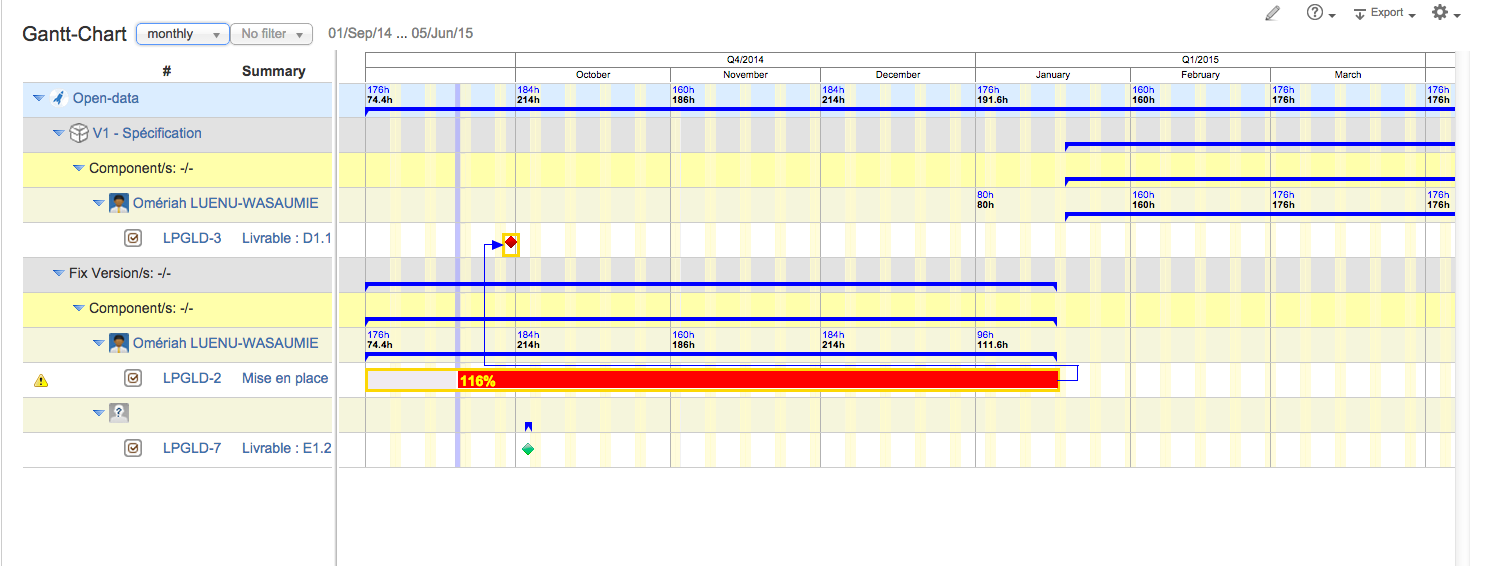1491x566 pixels.
Task: Open the LPGLD-3 issue link
Action: 192,238
